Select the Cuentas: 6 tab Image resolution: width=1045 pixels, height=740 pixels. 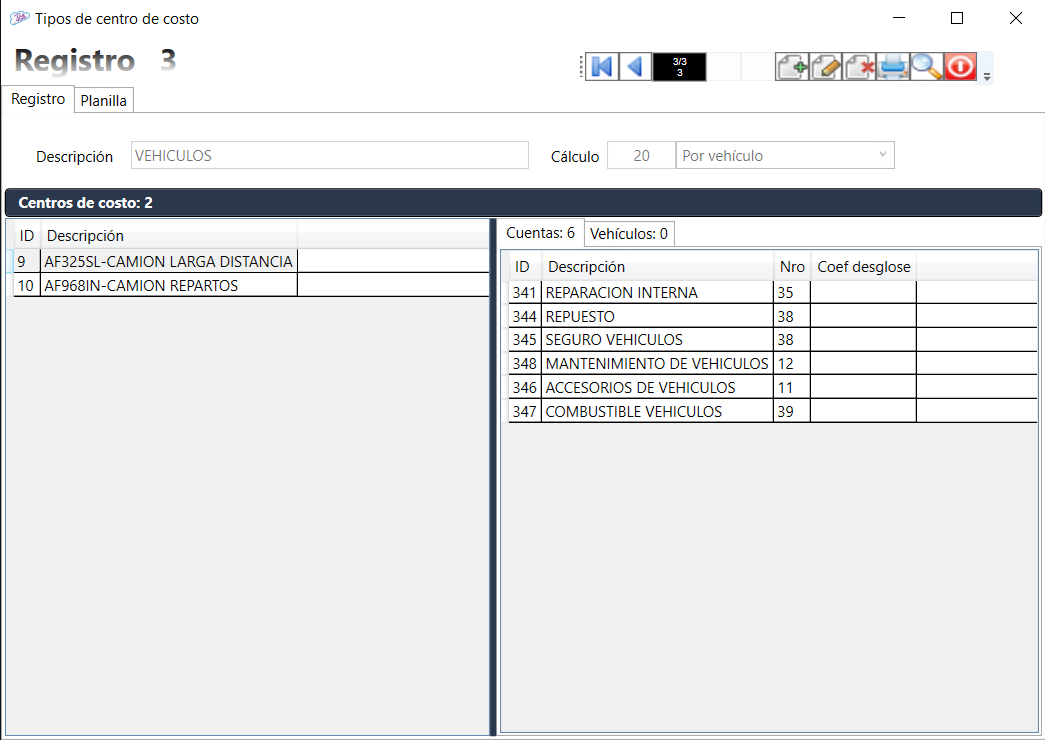(x=540, y=233)
